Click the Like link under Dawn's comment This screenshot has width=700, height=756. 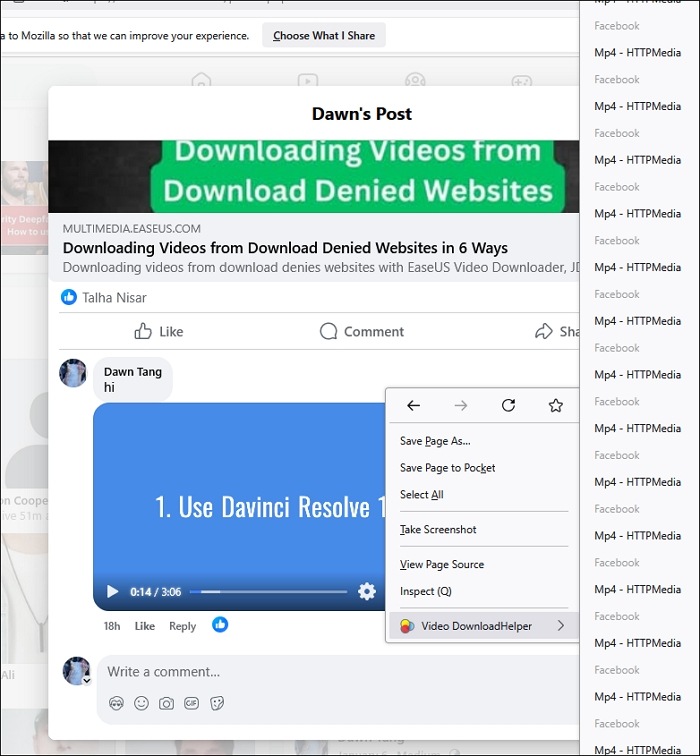click(145, 626)
